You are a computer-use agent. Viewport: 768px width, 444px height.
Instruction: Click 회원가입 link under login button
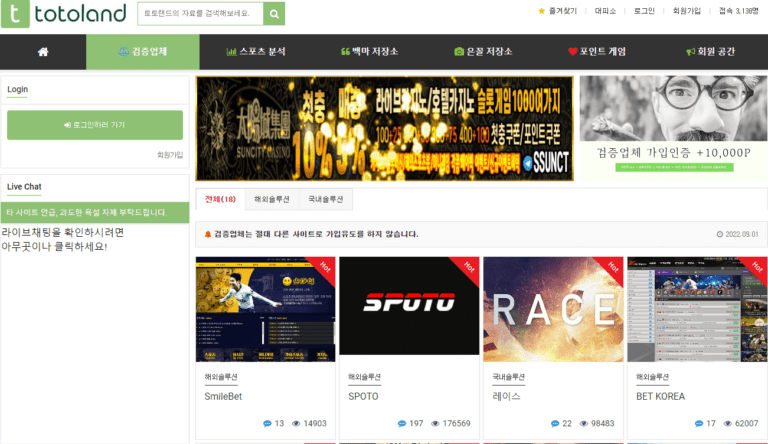[170, 155]
